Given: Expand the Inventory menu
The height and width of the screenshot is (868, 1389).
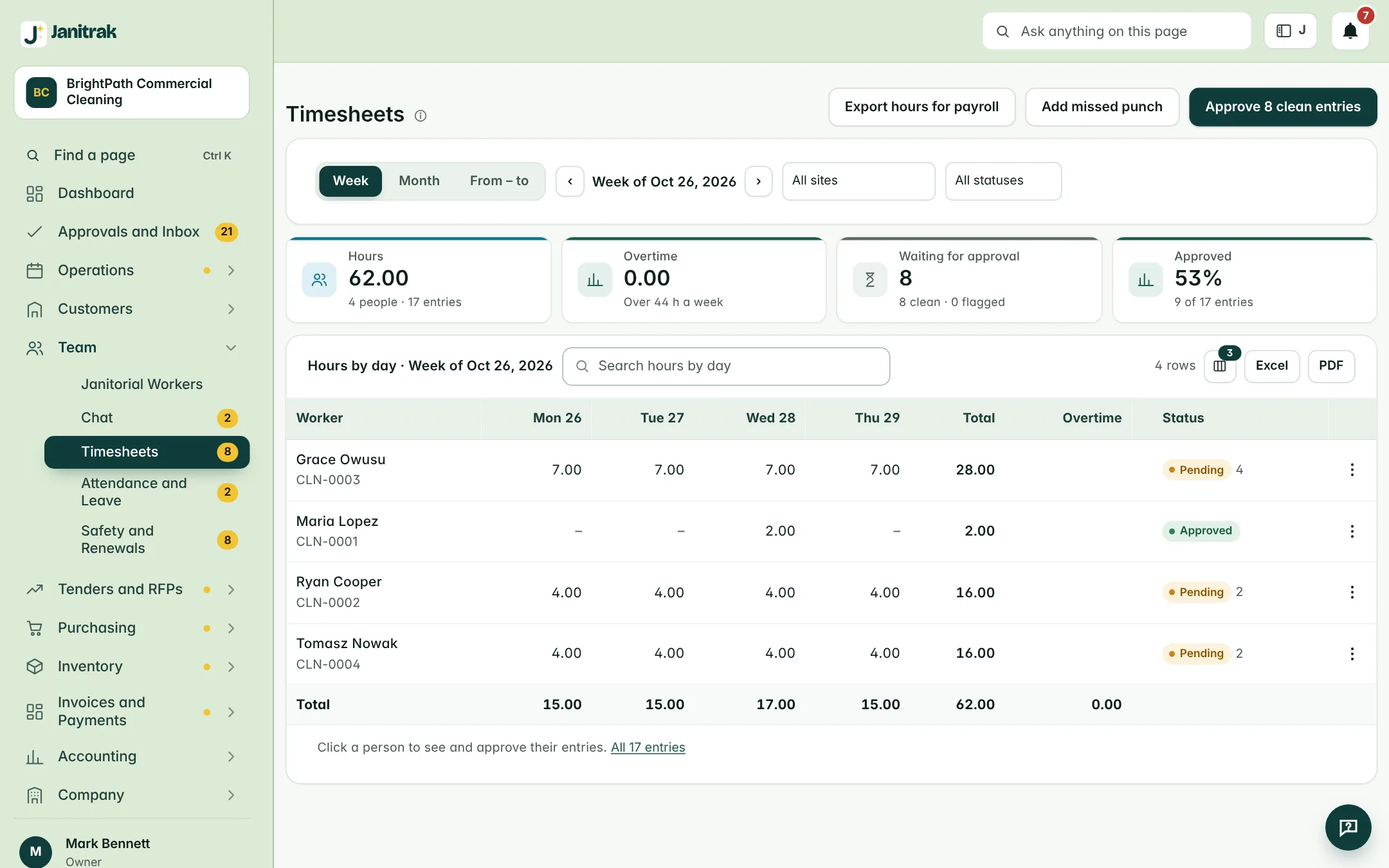Looking at the screenshot, I should click(x=132, y=666).
